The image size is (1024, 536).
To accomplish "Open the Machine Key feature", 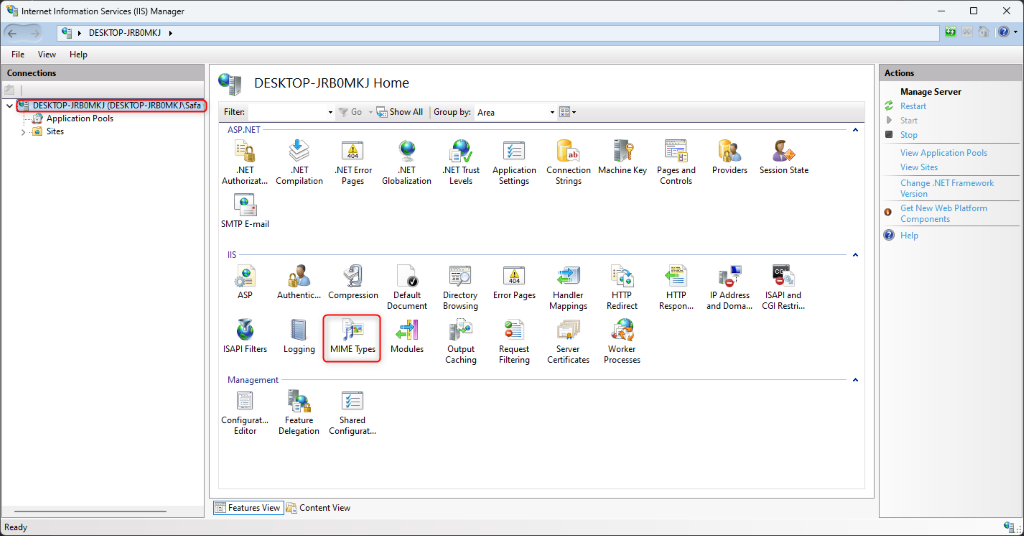I will [x=622, y=157].
